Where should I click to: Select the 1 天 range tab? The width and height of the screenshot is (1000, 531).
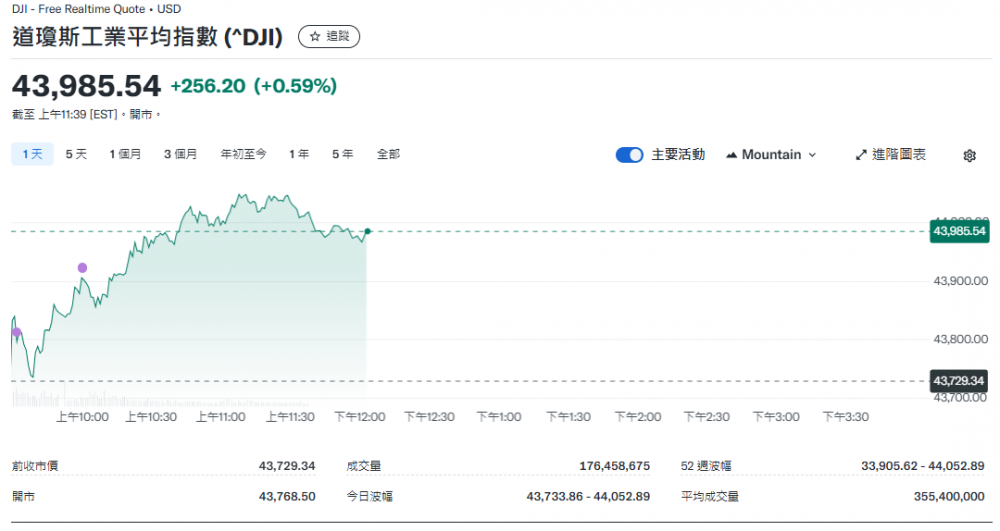31,154
